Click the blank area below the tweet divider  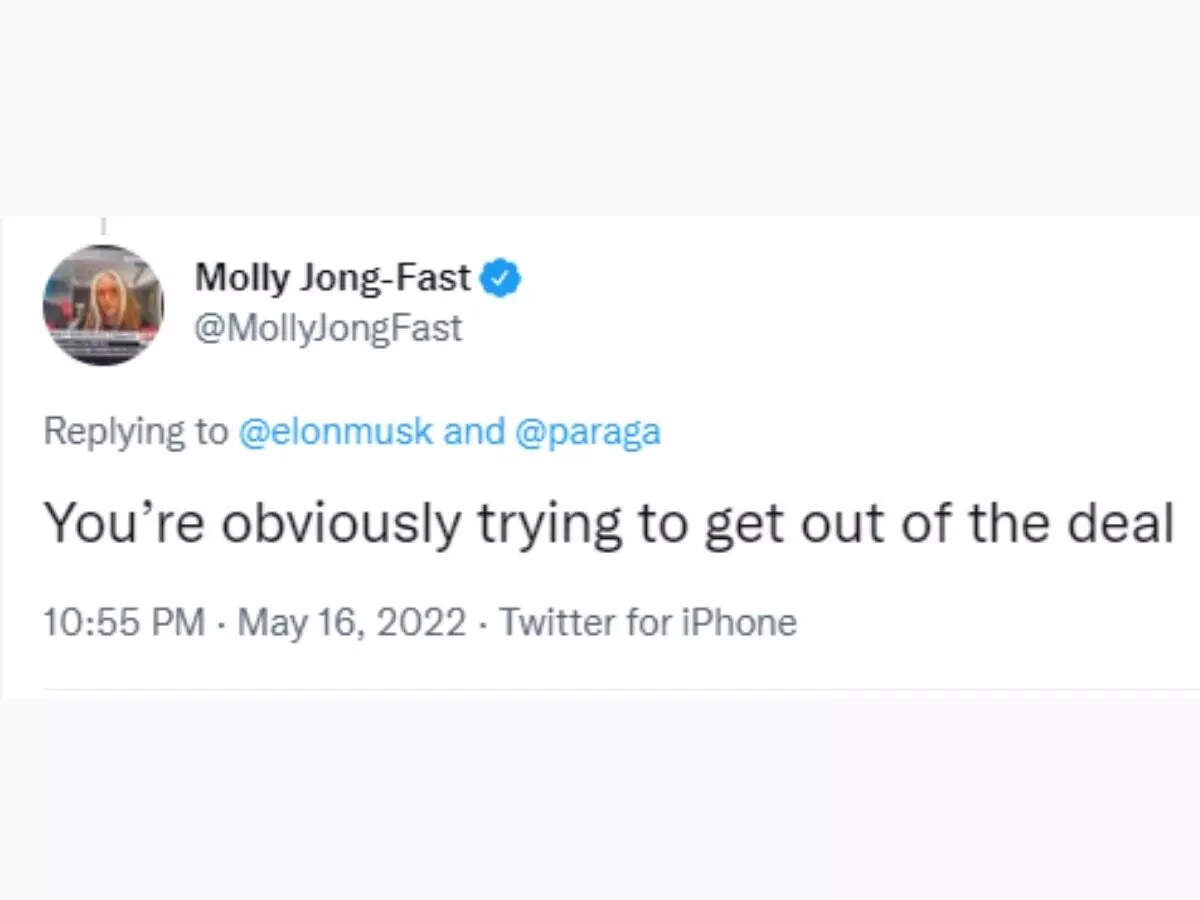pyautogui.click(x=600, y=800)
